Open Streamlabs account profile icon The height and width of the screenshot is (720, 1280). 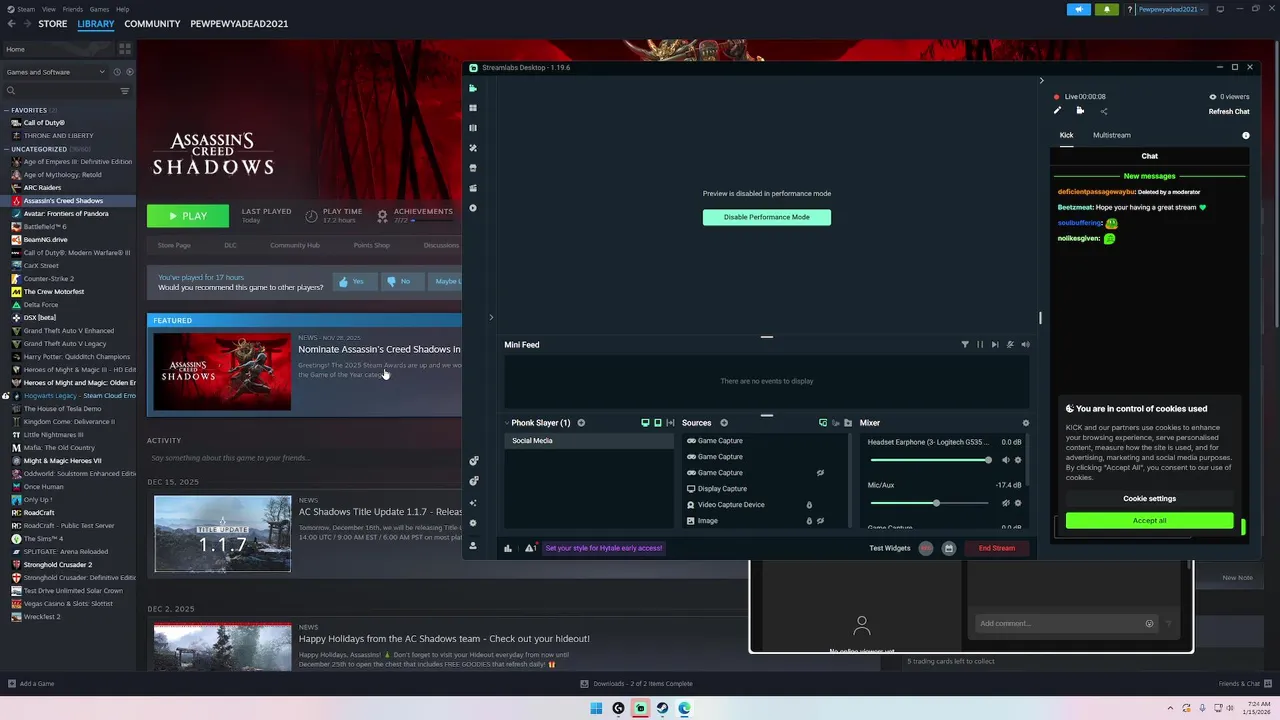(473, 546)
